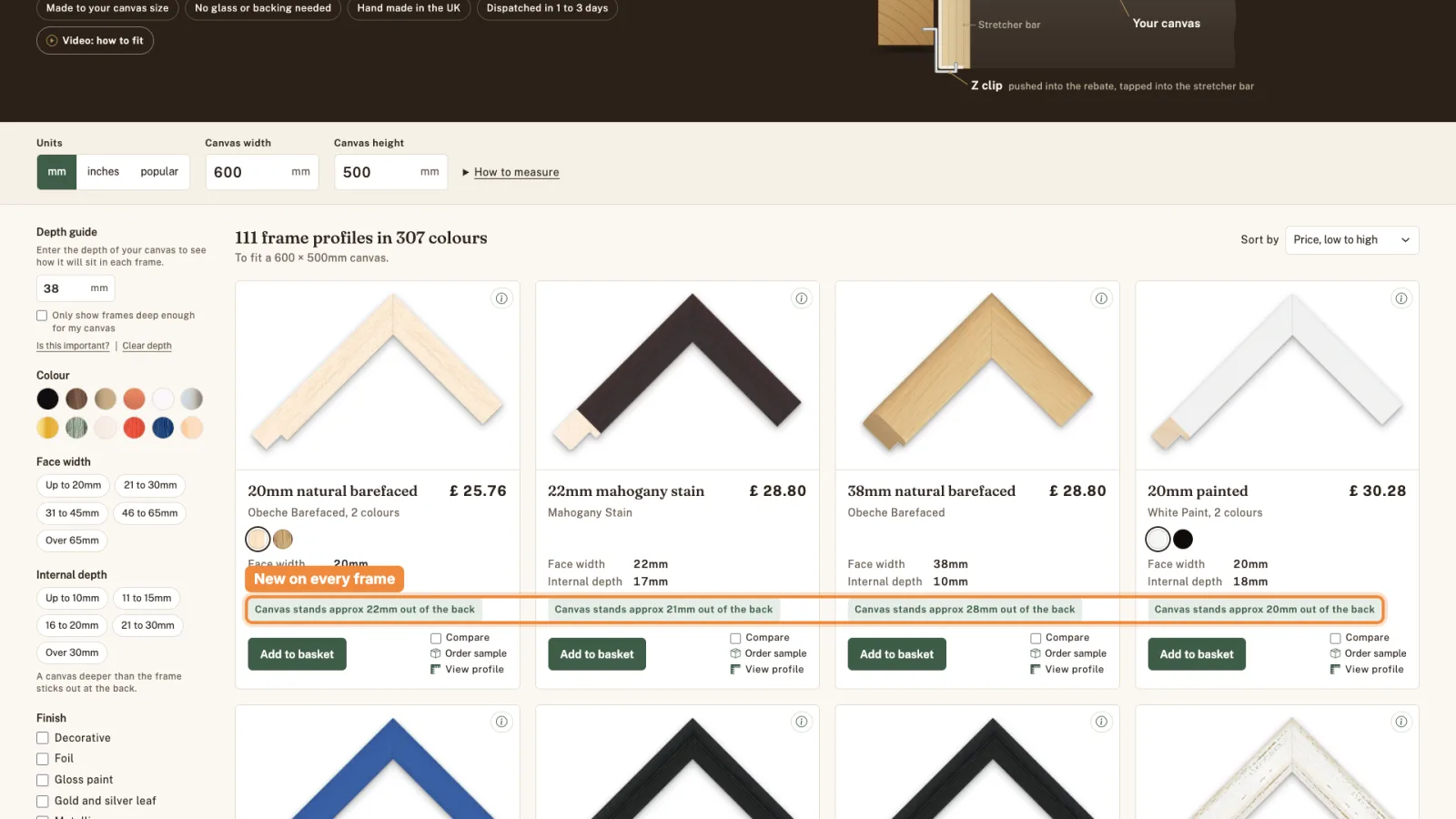This screenshot has width=1456, height=819.
Task: Click Order sample box icon for 20mm natural barefaced
Action: 436,653
